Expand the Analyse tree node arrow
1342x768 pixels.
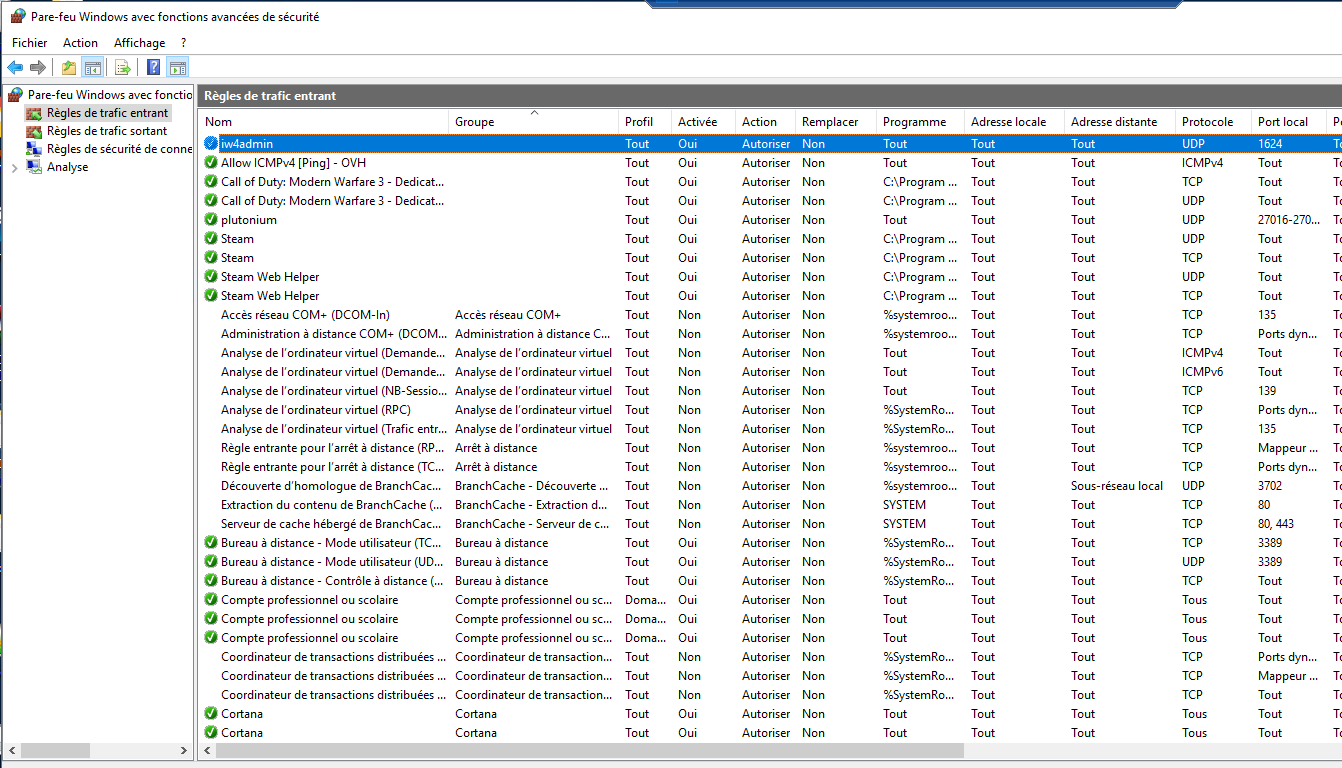[14, 168]
